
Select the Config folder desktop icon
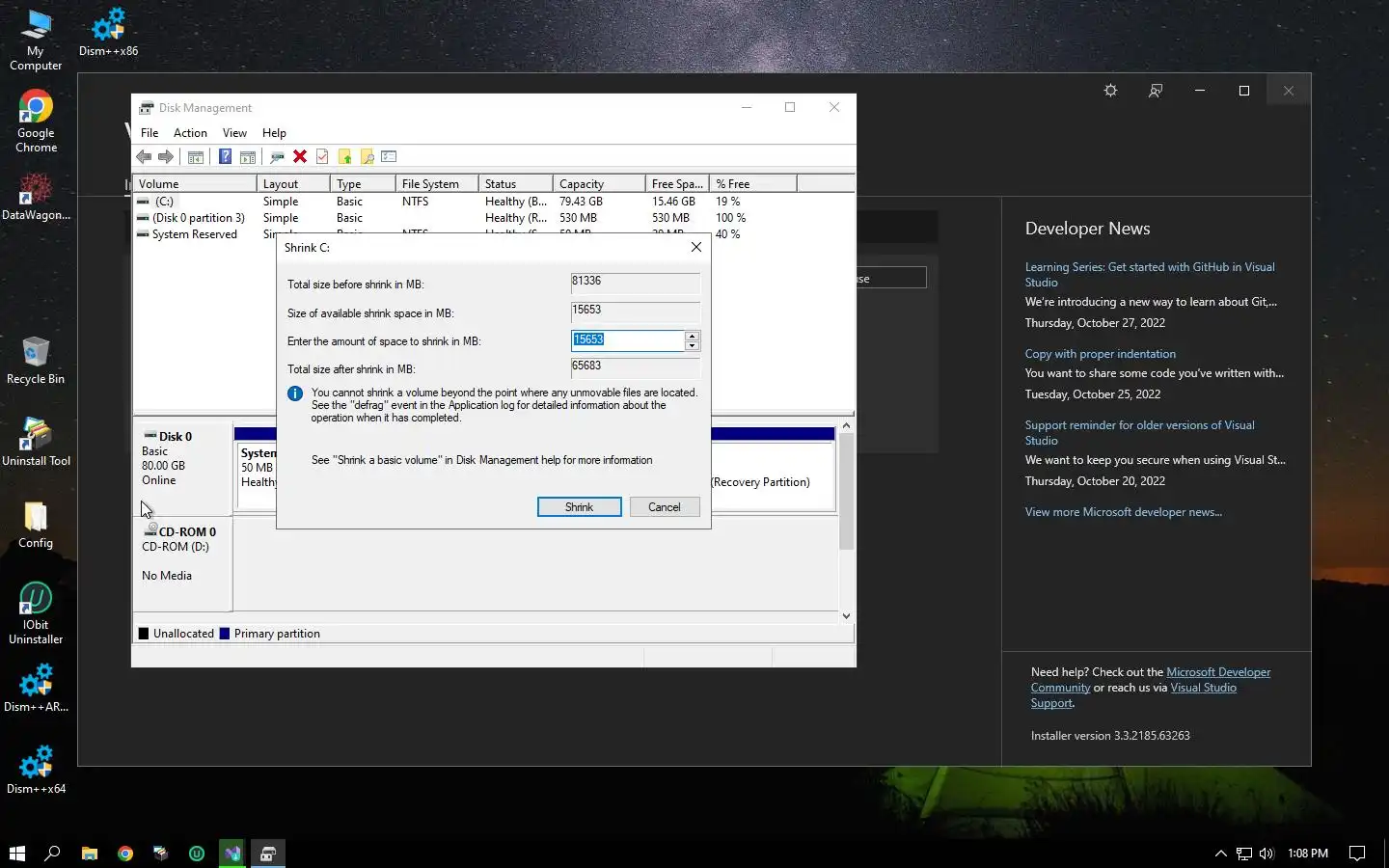pyautogui.click(x=36, y=525)
